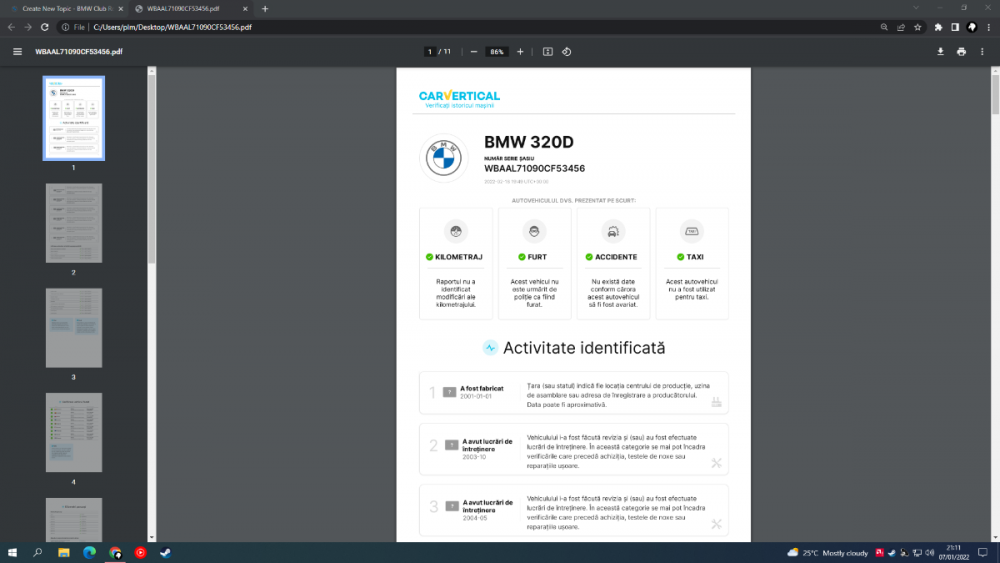Click the weather widget Mostly cloudy
Viewport: 1000px width, 563px height.
point(828,553)
